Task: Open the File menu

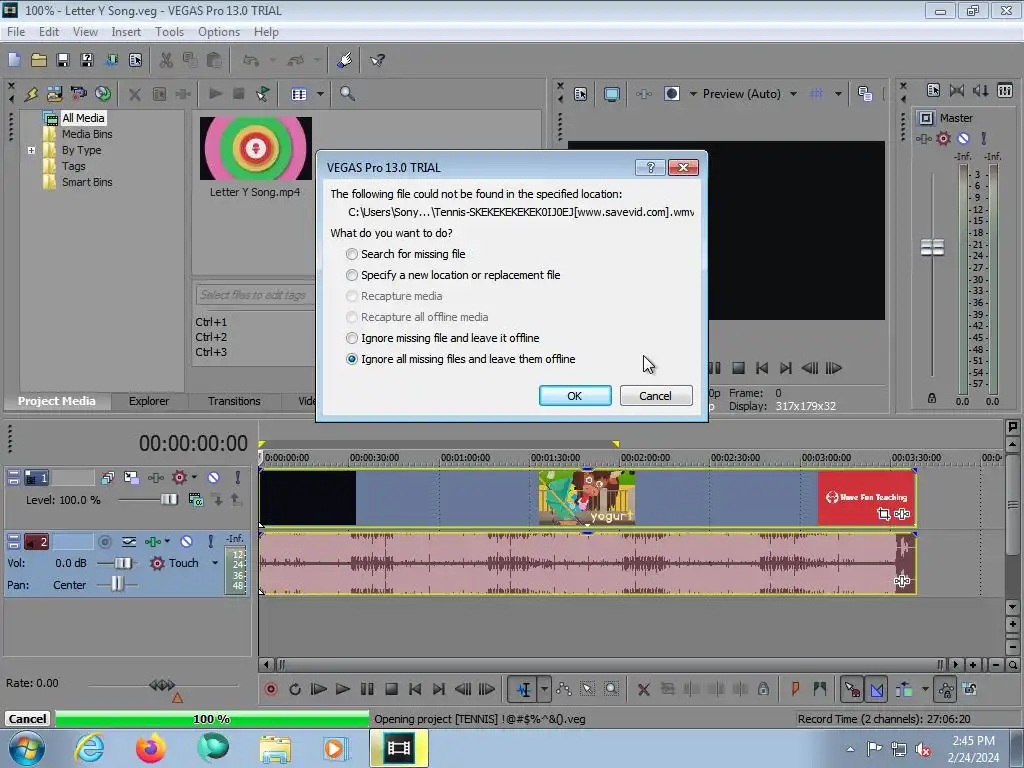Action: click(16, 31)
